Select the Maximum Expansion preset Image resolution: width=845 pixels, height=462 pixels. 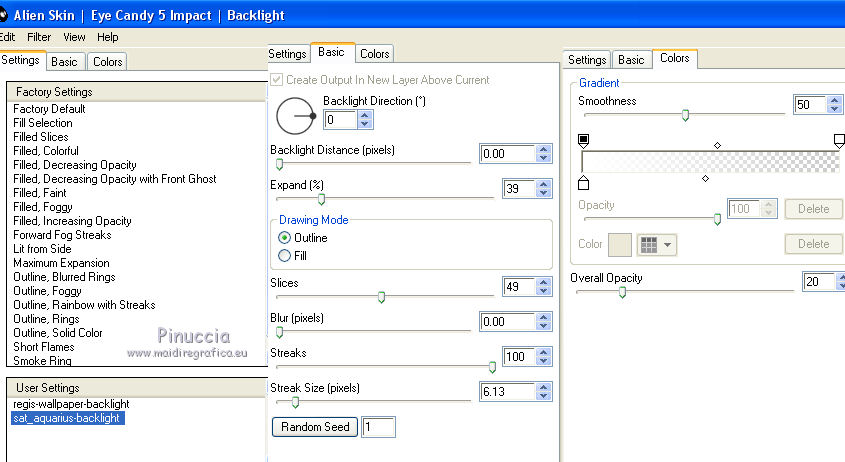[61, 263]
